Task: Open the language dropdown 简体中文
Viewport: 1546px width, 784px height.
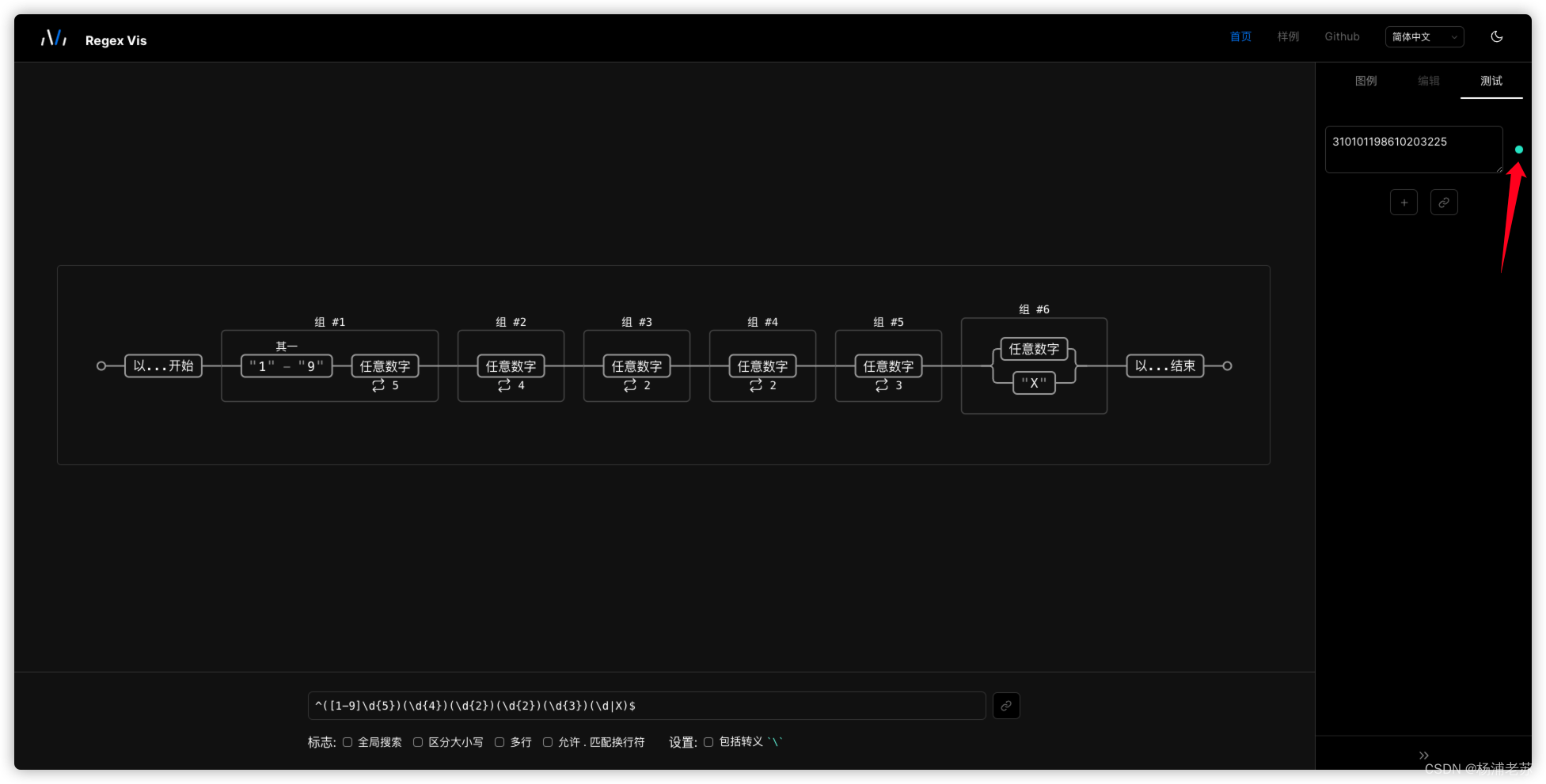Action: 1424,37
